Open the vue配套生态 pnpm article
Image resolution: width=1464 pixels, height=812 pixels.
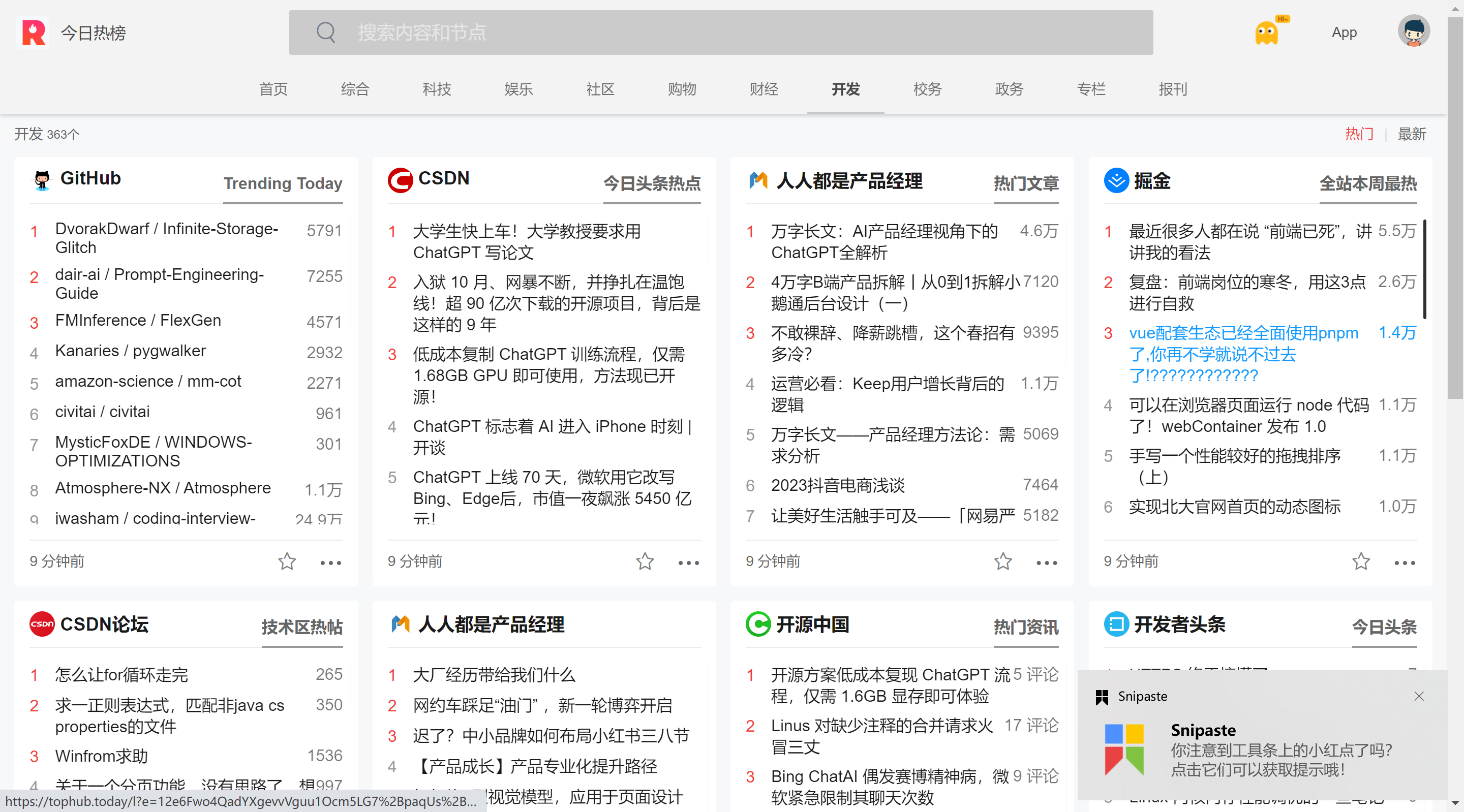point(1243,354)
